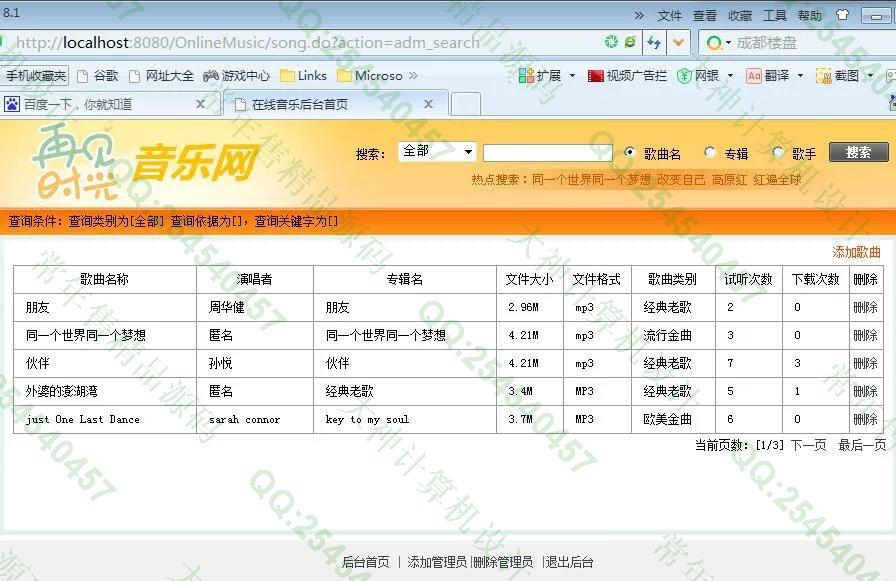
Task: Click the 翻译 translate icon
Action: 754,76
